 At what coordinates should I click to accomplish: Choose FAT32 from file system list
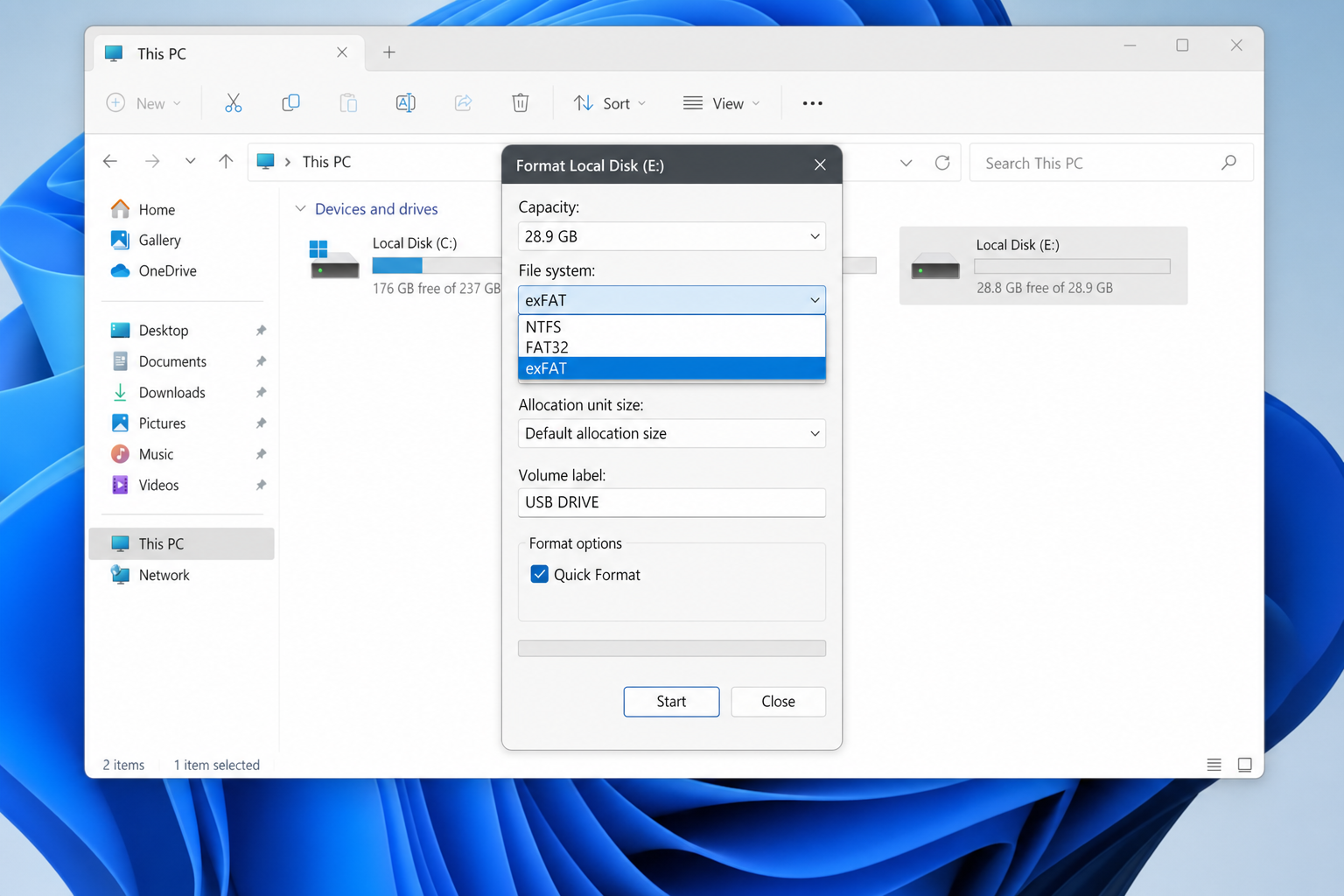[x=672, y=347]
